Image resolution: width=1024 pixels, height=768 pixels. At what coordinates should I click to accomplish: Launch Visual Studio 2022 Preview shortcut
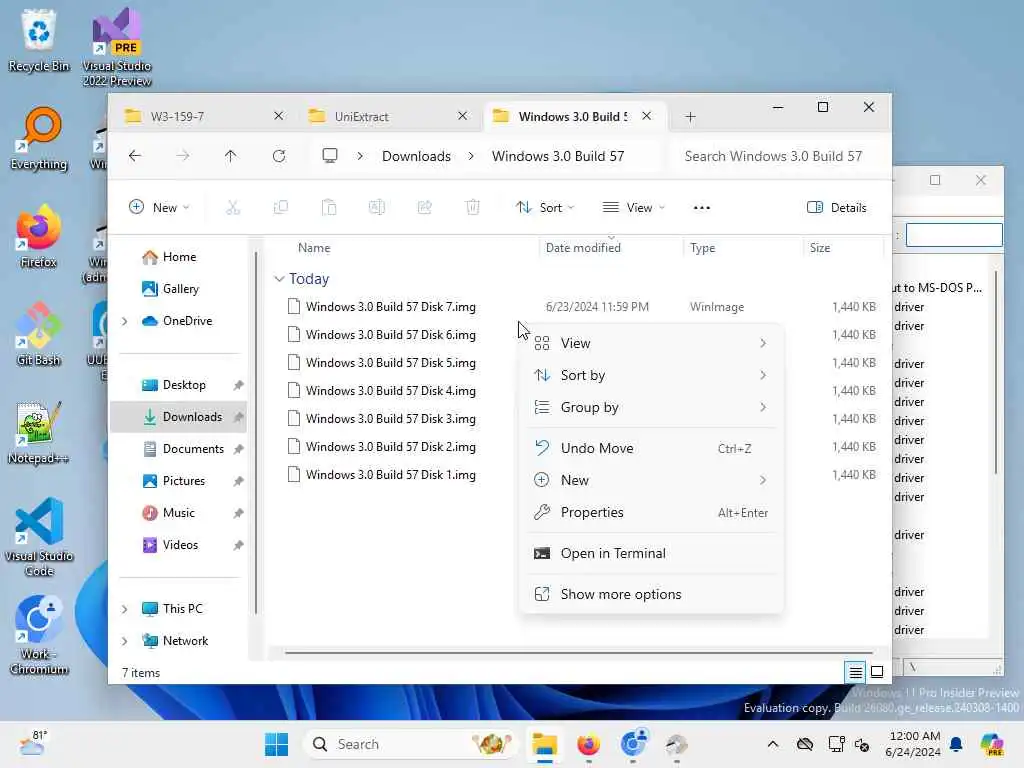click(117, 47)
